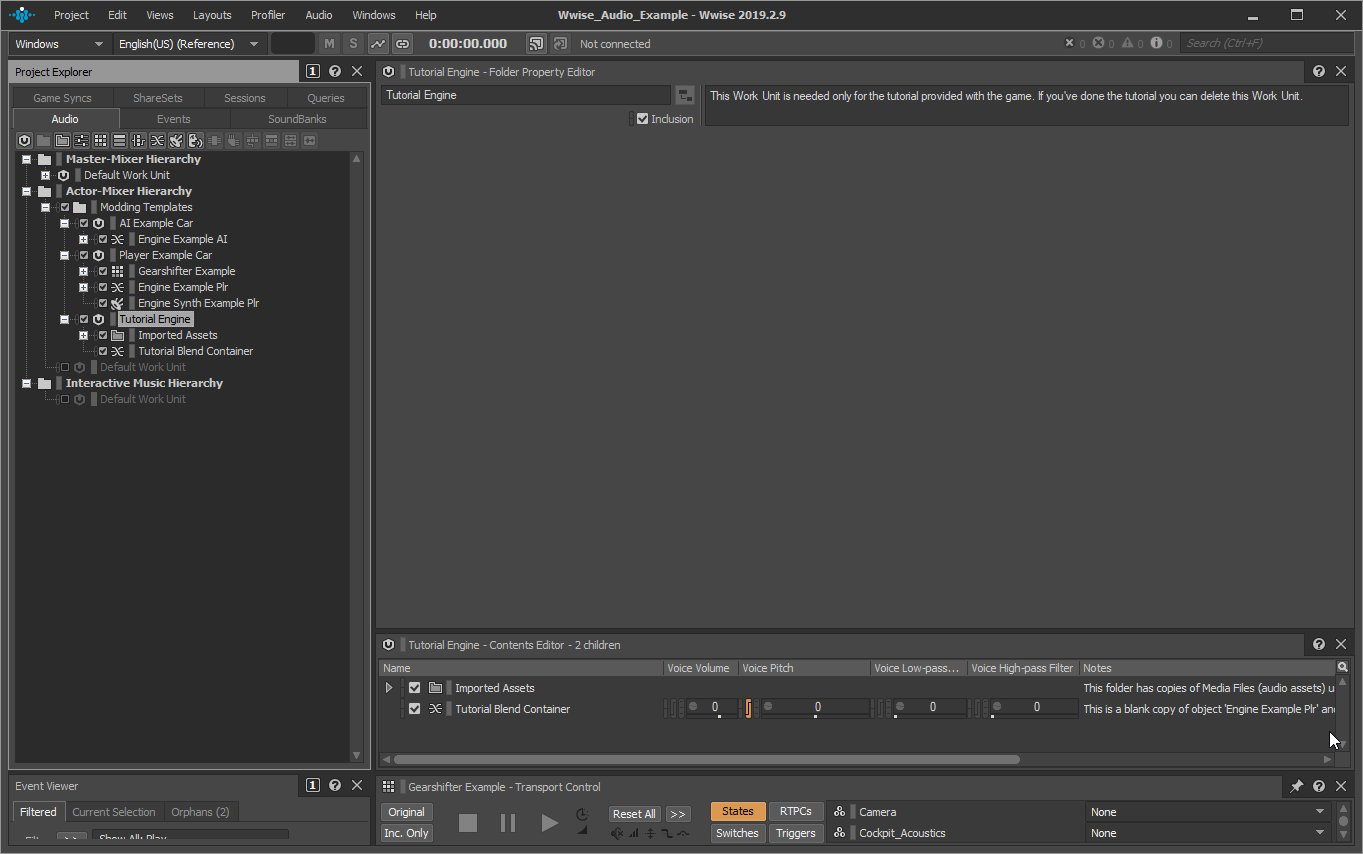Show Triggers in Transport Control
1363x854 pixels.
(x=796, y=832)
